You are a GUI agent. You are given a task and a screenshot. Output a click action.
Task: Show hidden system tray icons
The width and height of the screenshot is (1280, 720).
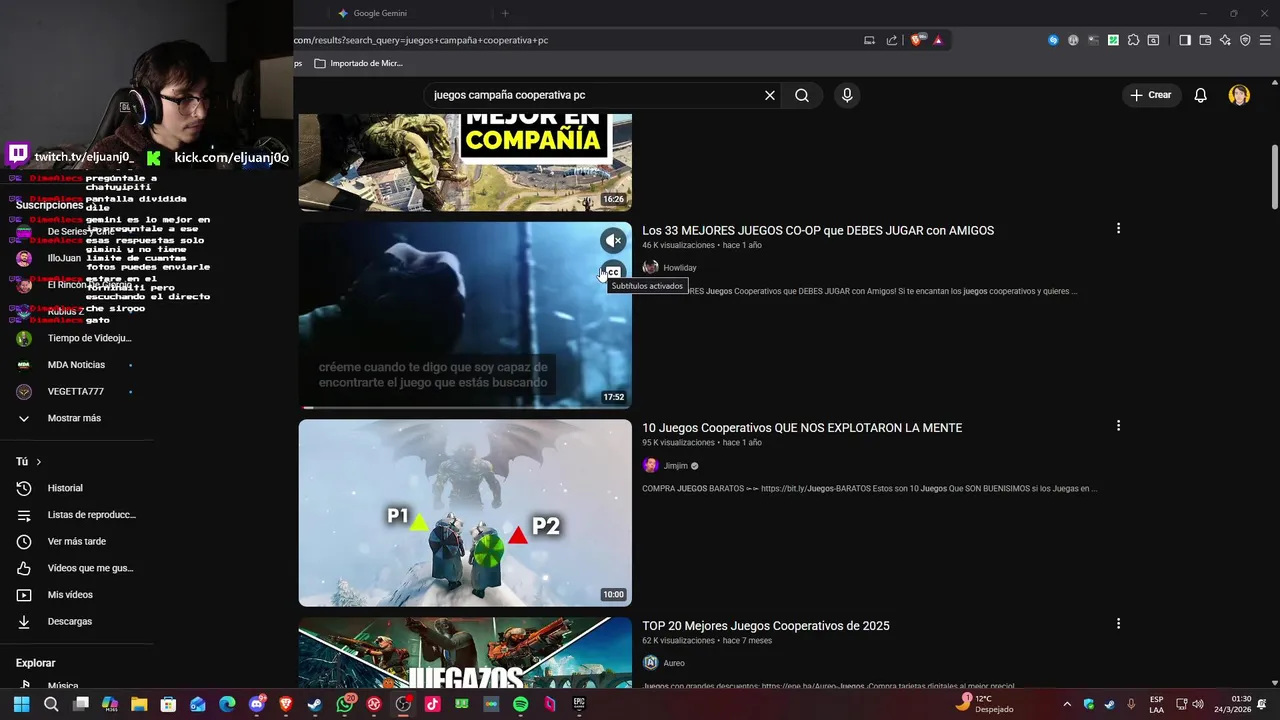(1066, 704)
